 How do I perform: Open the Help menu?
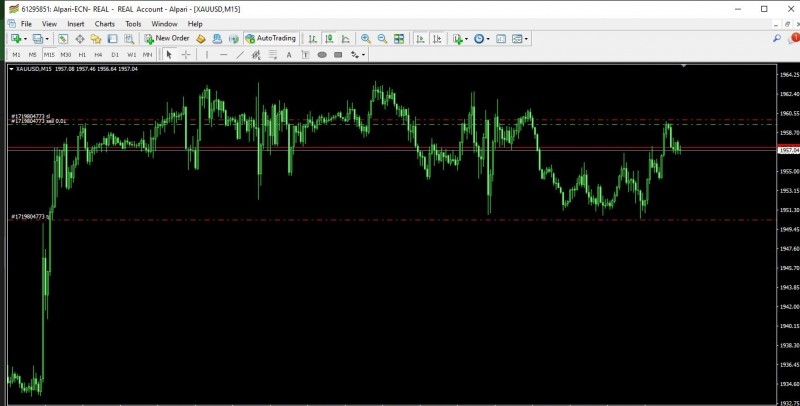point(195,24)
